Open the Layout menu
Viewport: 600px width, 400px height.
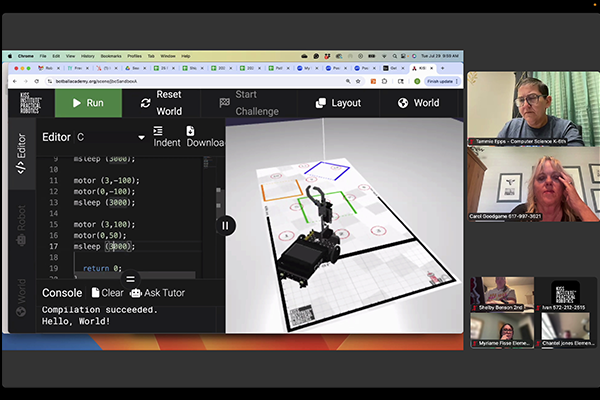click(335, 103)
